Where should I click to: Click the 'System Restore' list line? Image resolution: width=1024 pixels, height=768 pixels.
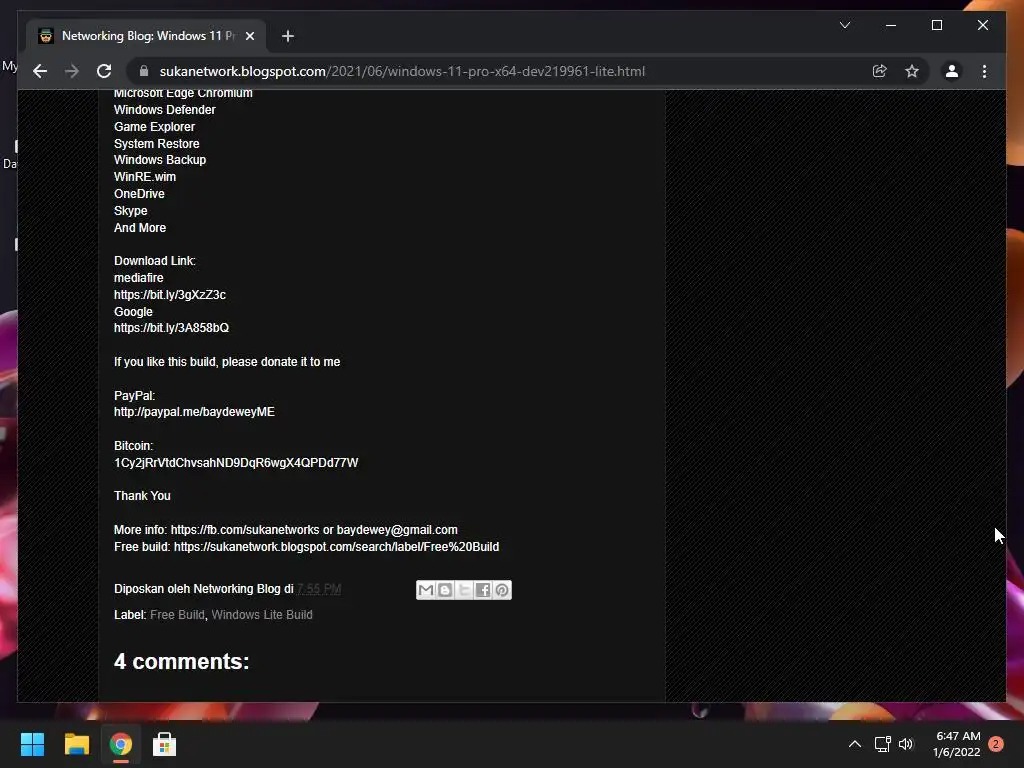(x=157, y=144)
